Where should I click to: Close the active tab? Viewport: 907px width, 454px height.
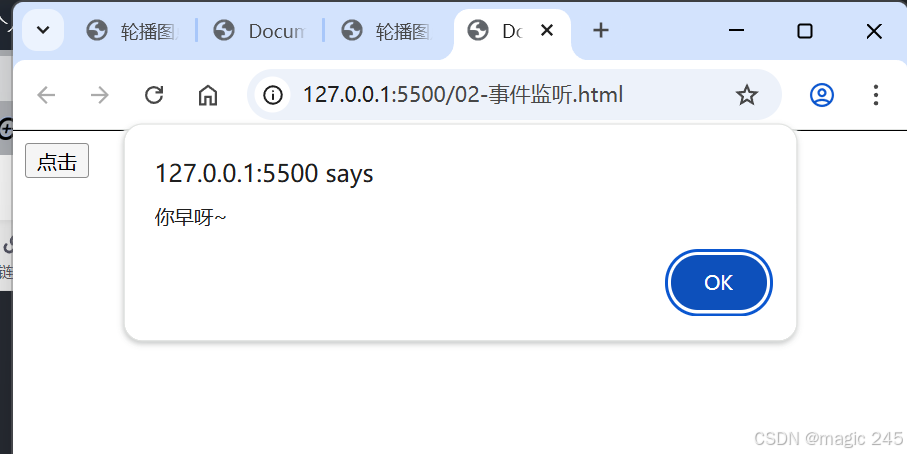pyautogui.click(x=547, y=30)
